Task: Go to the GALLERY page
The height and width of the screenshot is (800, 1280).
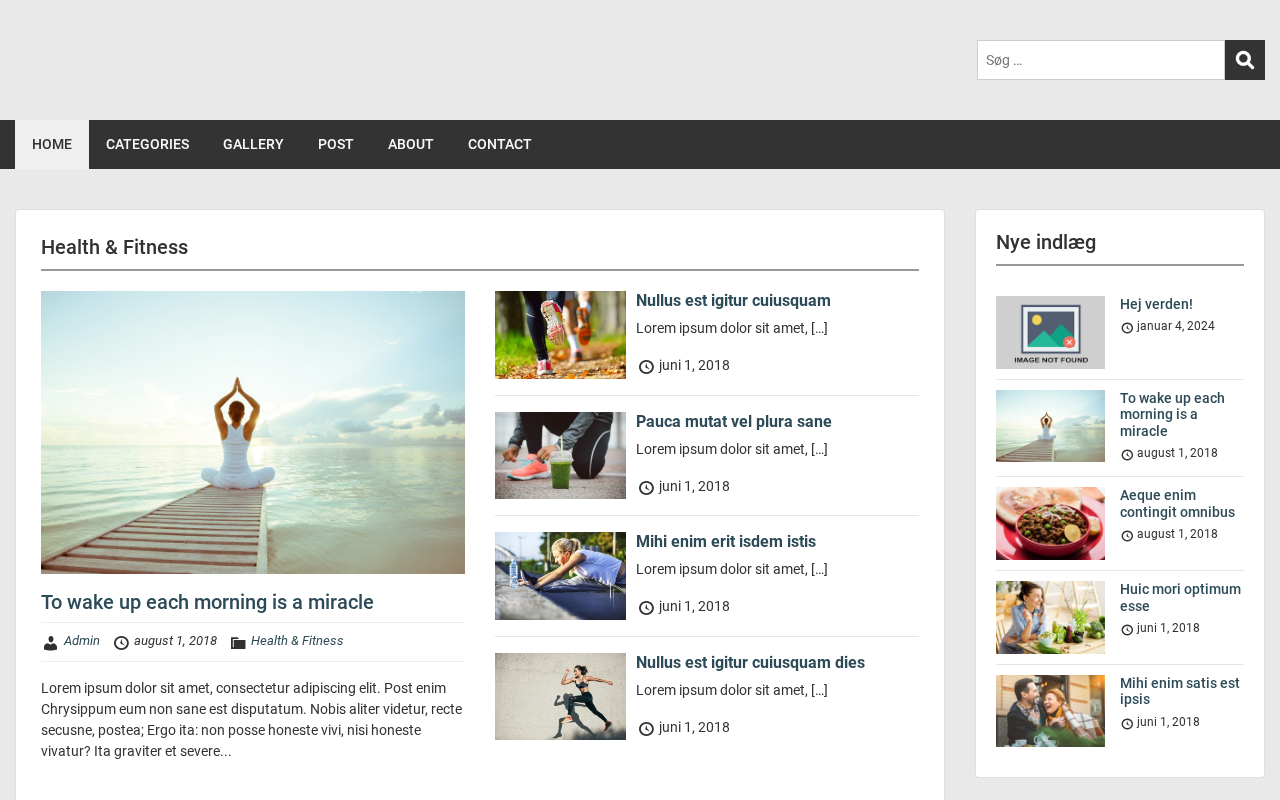Action: (x=253, y=144)
